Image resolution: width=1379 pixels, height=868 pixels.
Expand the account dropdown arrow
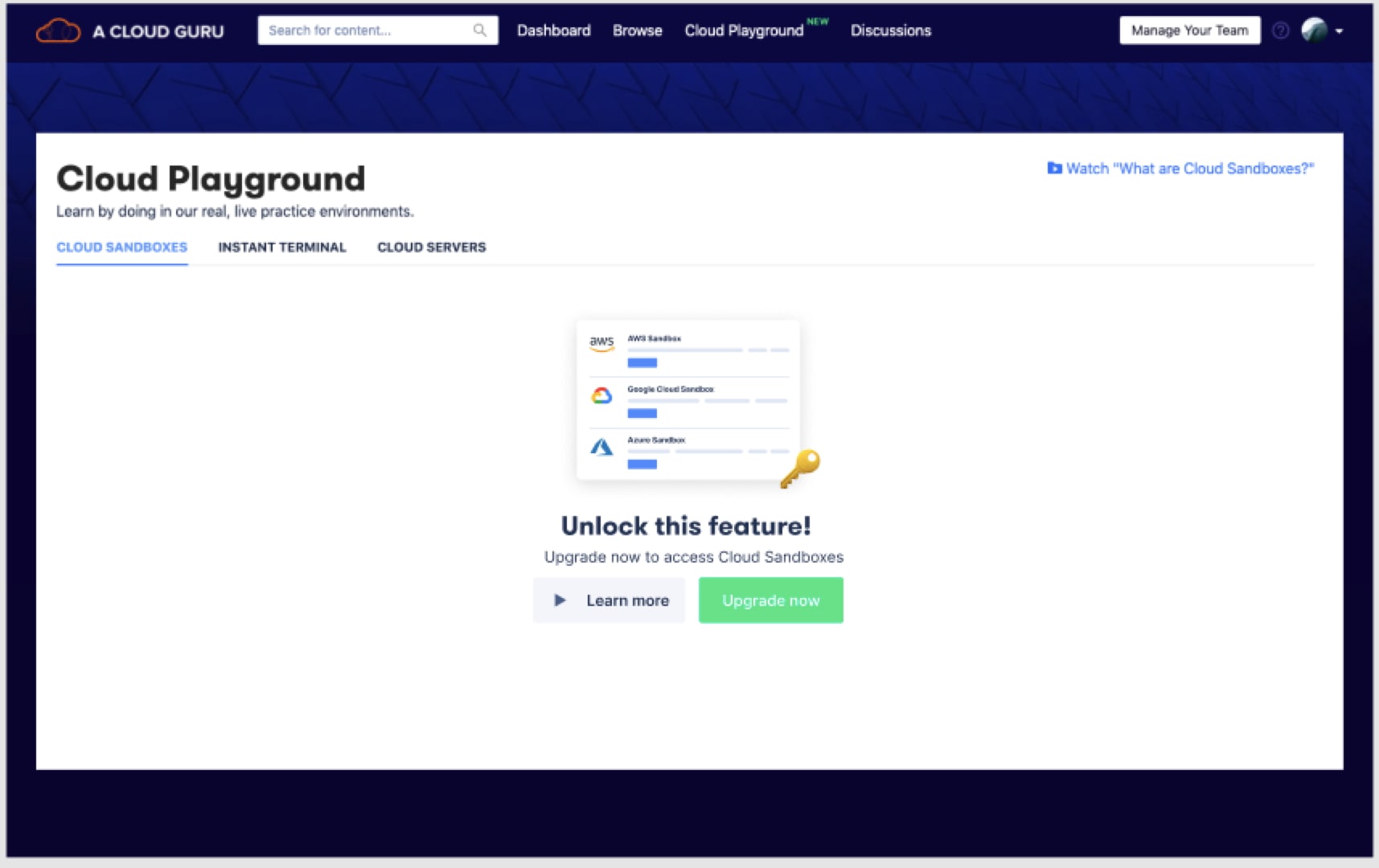pyautogui.click(x=1339, y=31)
